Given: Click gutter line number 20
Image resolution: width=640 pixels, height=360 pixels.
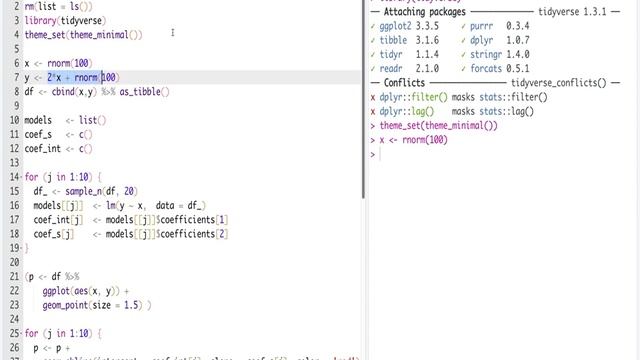Looking at the screenshot, I should 14,262.
